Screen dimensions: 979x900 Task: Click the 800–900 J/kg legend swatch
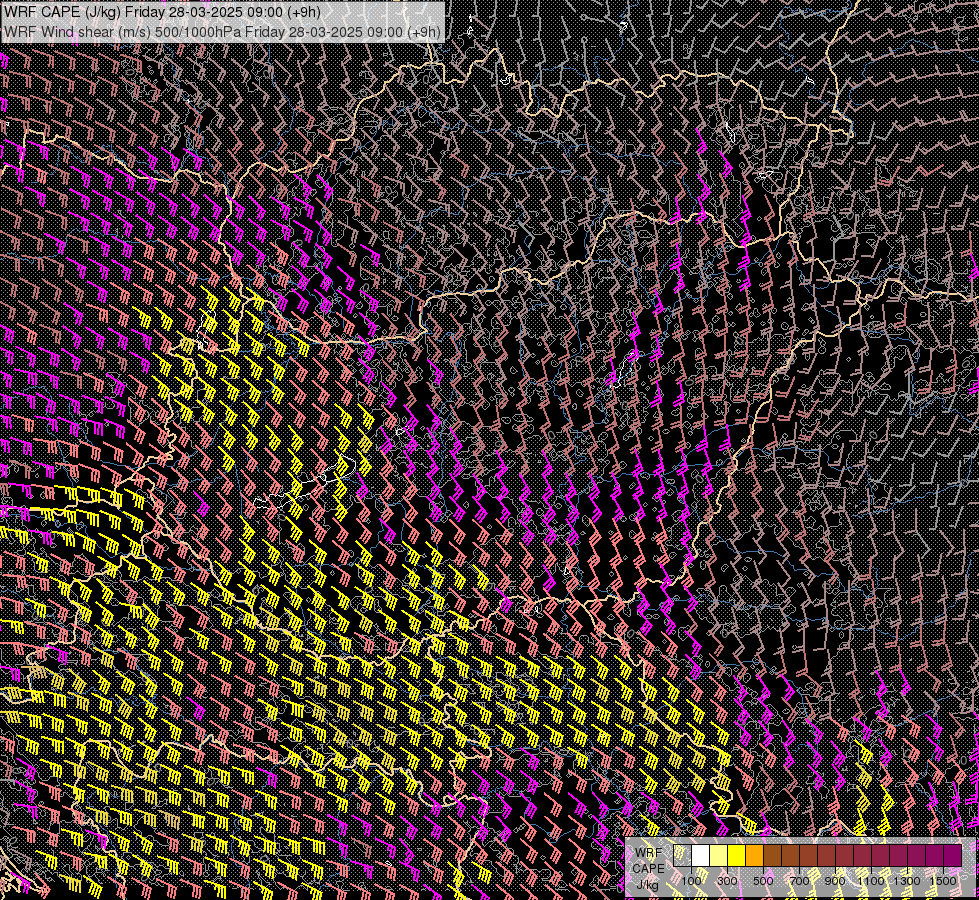click(x=827, y=855)
